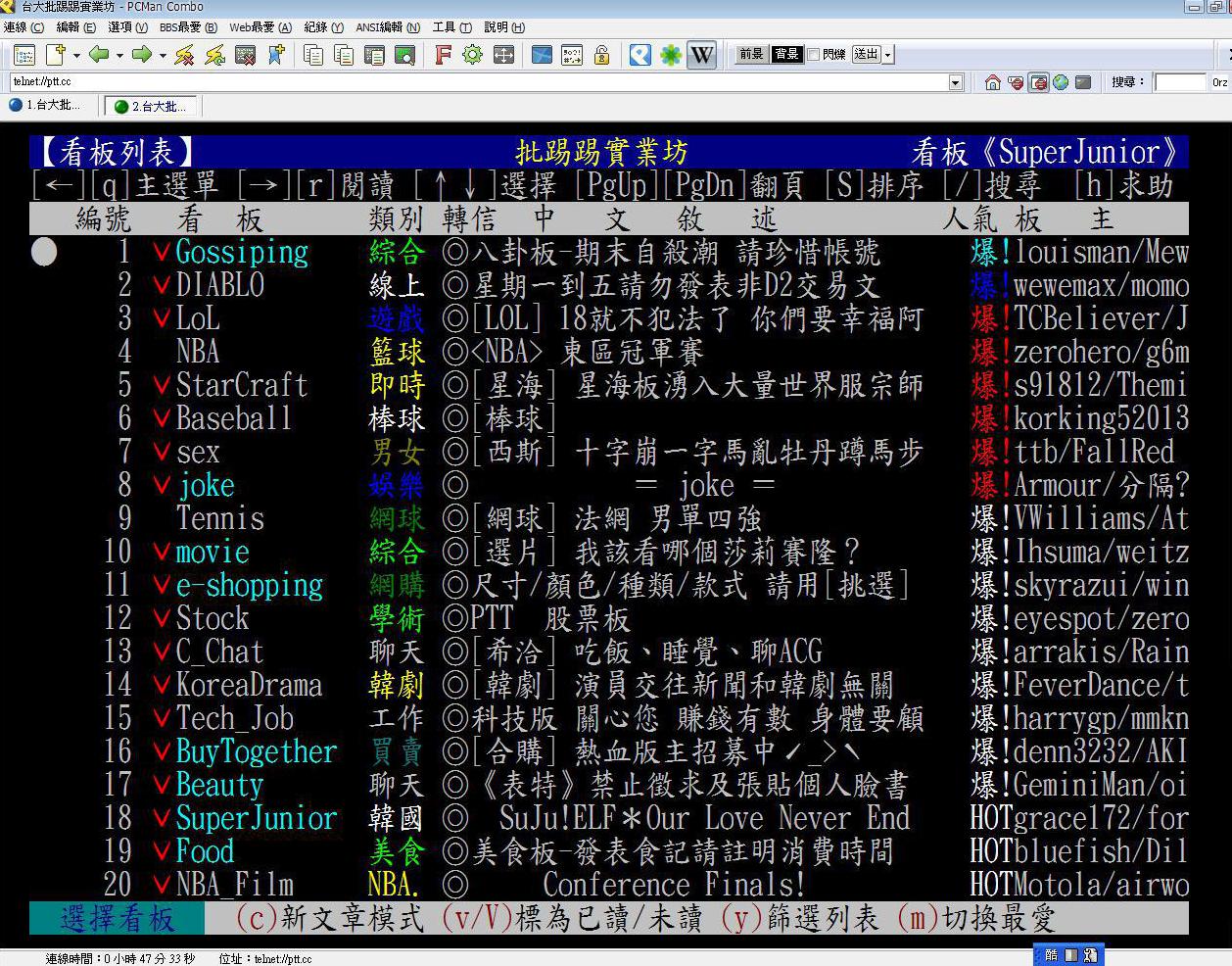Viewport: 1232px width, 966px height.
Task: Click the 送出 send button
Action: pyautogui.click(x=867, y=55)
